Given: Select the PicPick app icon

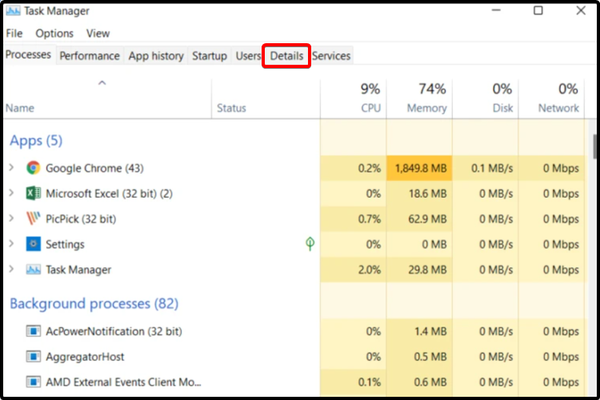Looking at the screenshot, I should 33,218.
